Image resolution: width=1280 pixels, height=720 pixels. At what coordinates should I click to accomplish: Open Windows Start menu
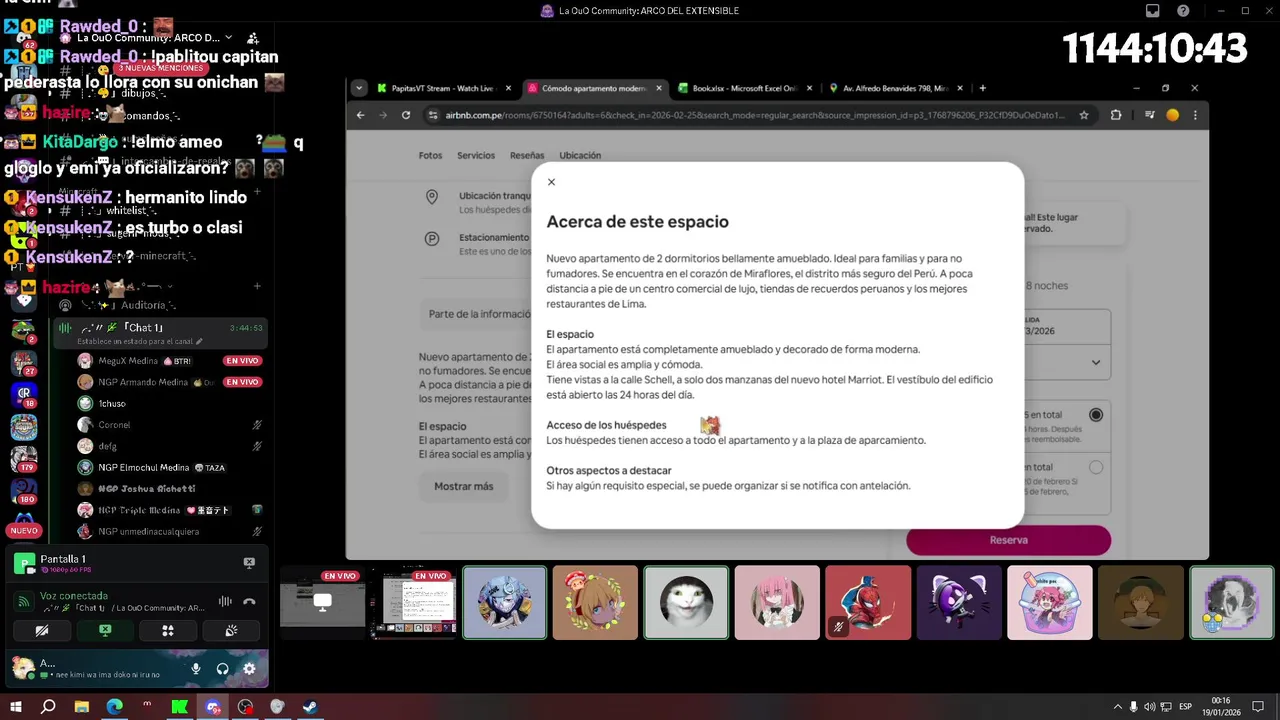pyautogui.click(x=16, y=707)
